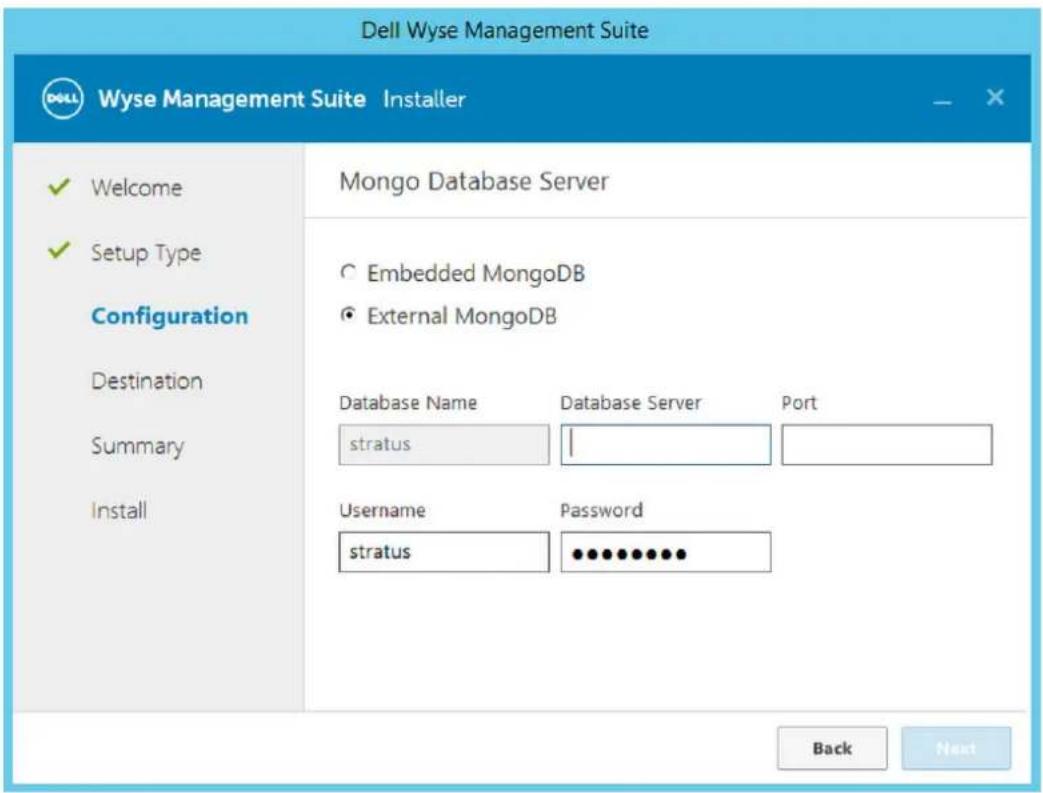Select the Summary step
The width and height of the screenshot is (1043, 793).
click(138, 446)
